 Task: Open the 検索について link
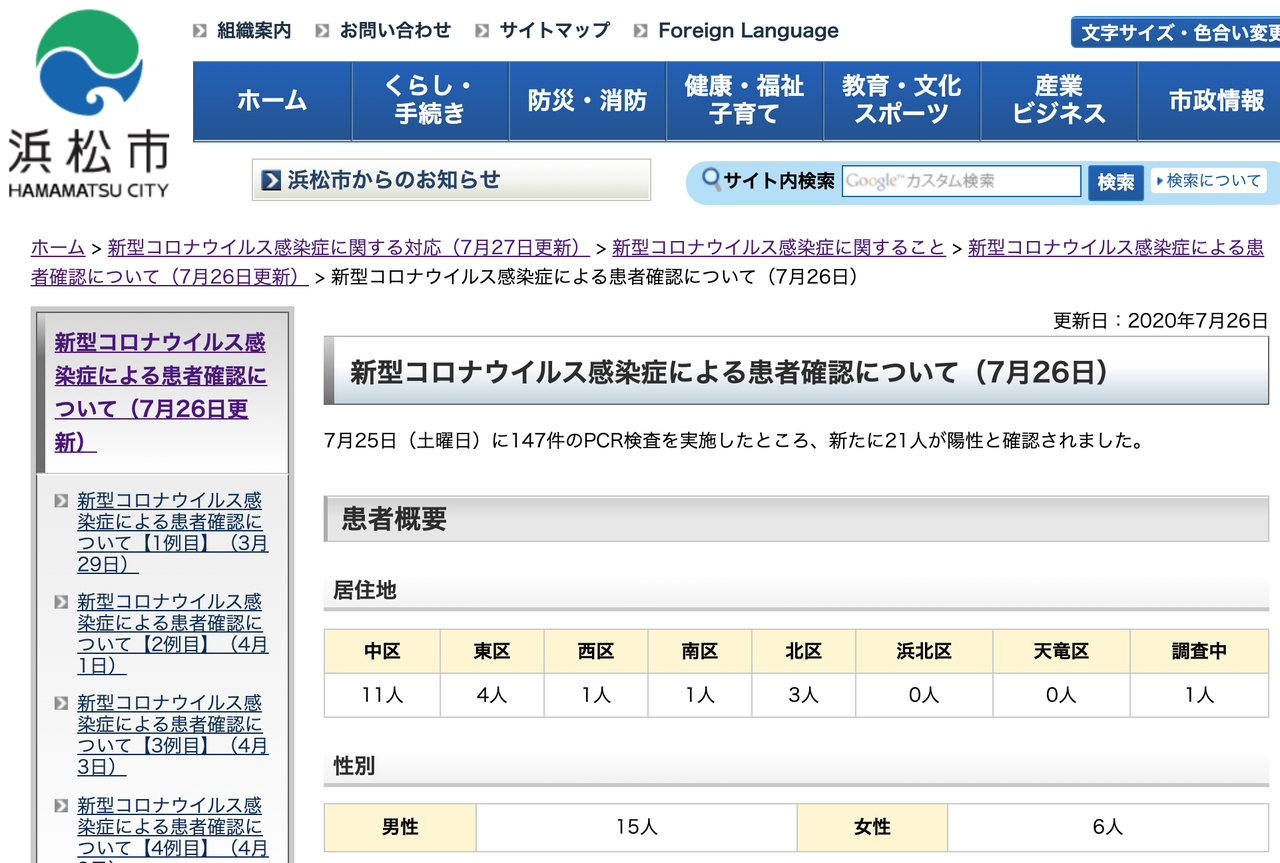[1208, 181]
